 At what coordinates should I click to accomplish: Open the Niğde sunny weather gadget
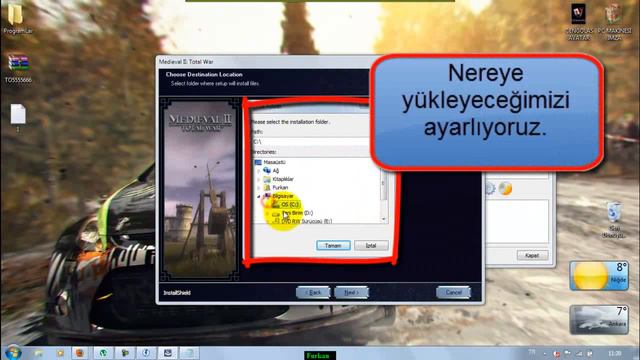[x=599, y=276]
